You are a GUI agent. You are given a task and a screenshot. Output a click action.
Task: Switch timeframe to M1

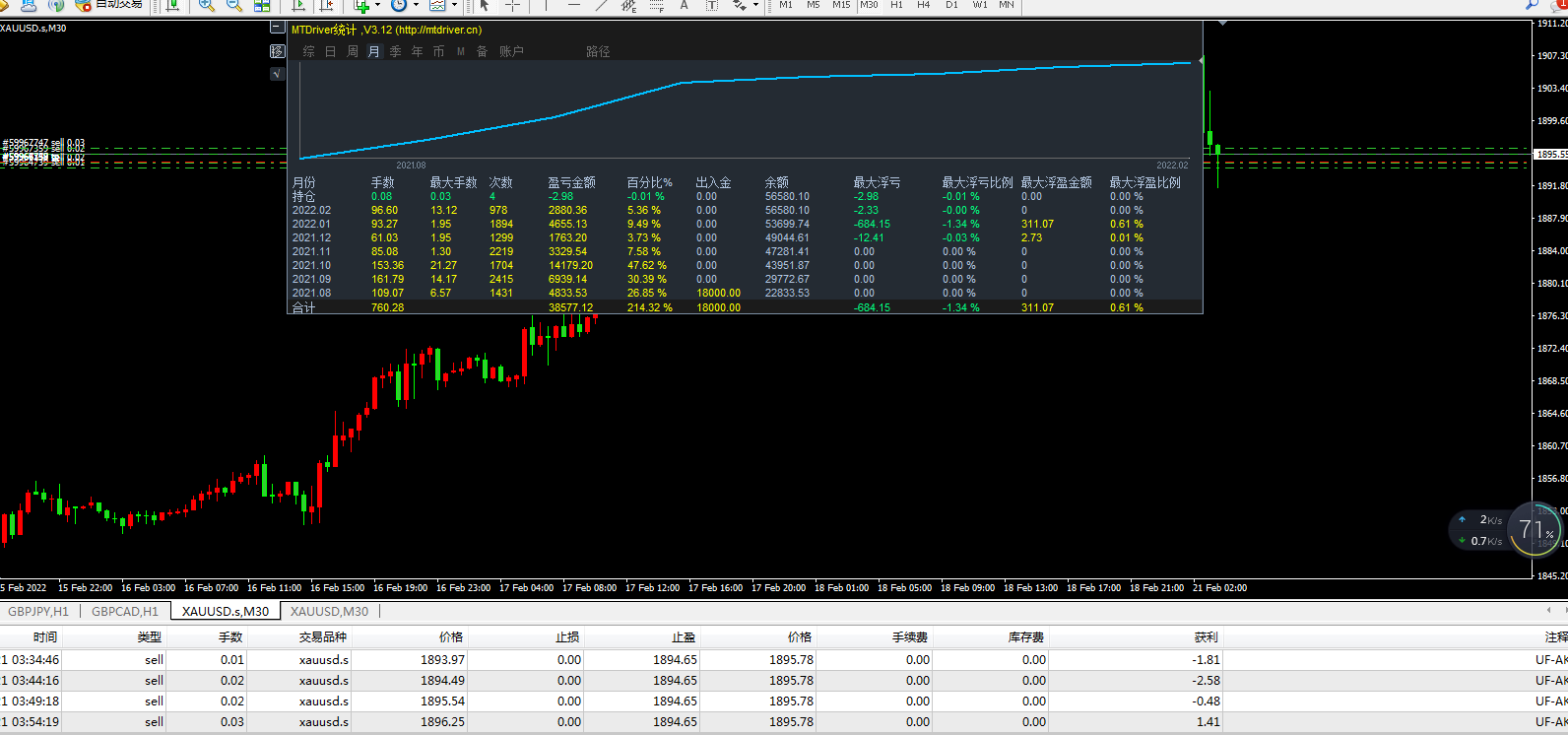tap(786, 5)
